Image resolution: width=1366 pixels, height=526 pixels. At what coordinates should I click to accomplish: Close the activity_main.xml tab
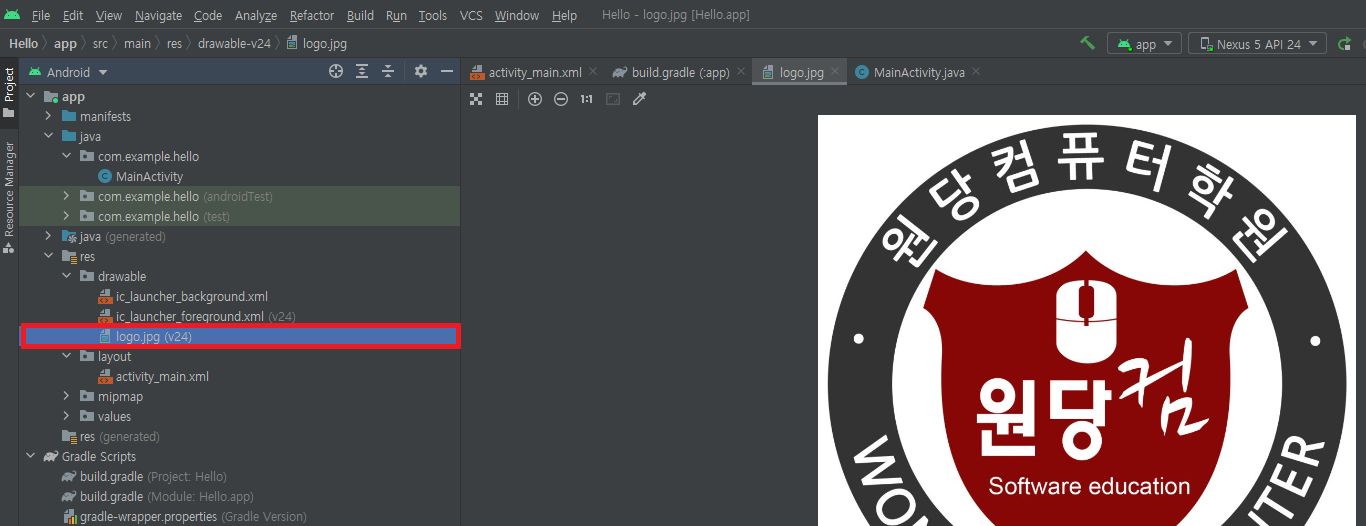click(x=593, y=71)
